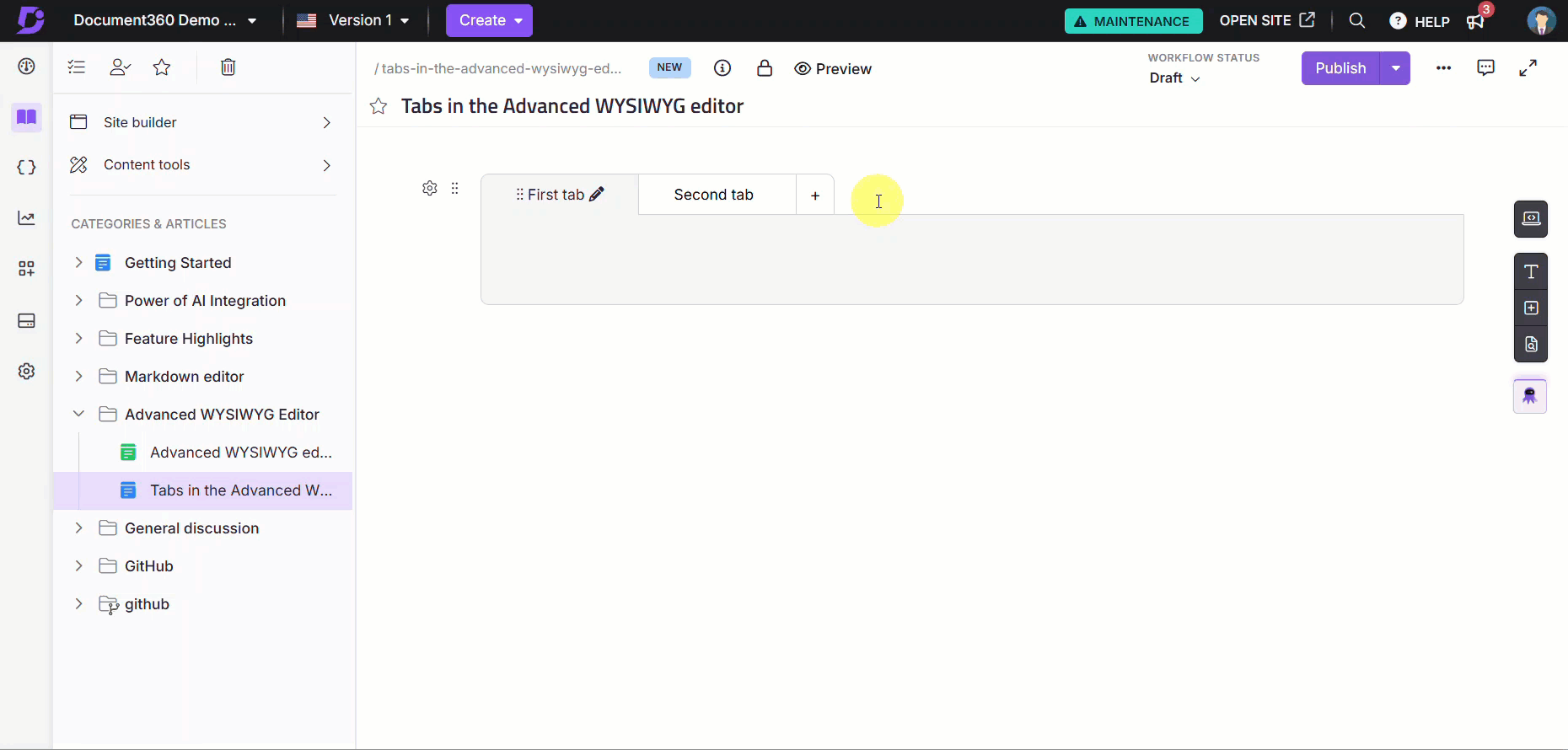Expand the Feature Highlights category
The height and width of the screenshot is (750, 1568).
tap(78, 338)
